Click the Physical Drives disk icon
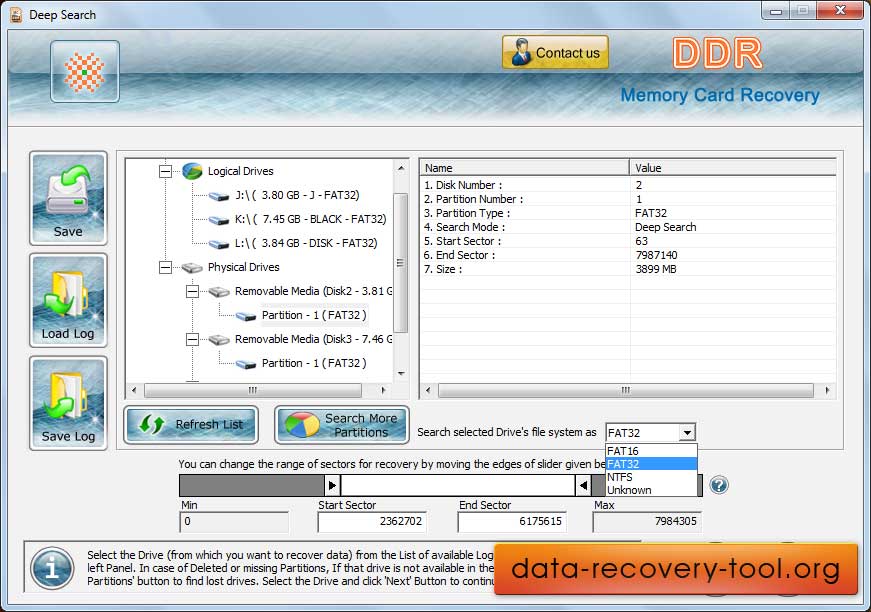The height and width of the screenshot is (612, 871). [x=192, y=268]
